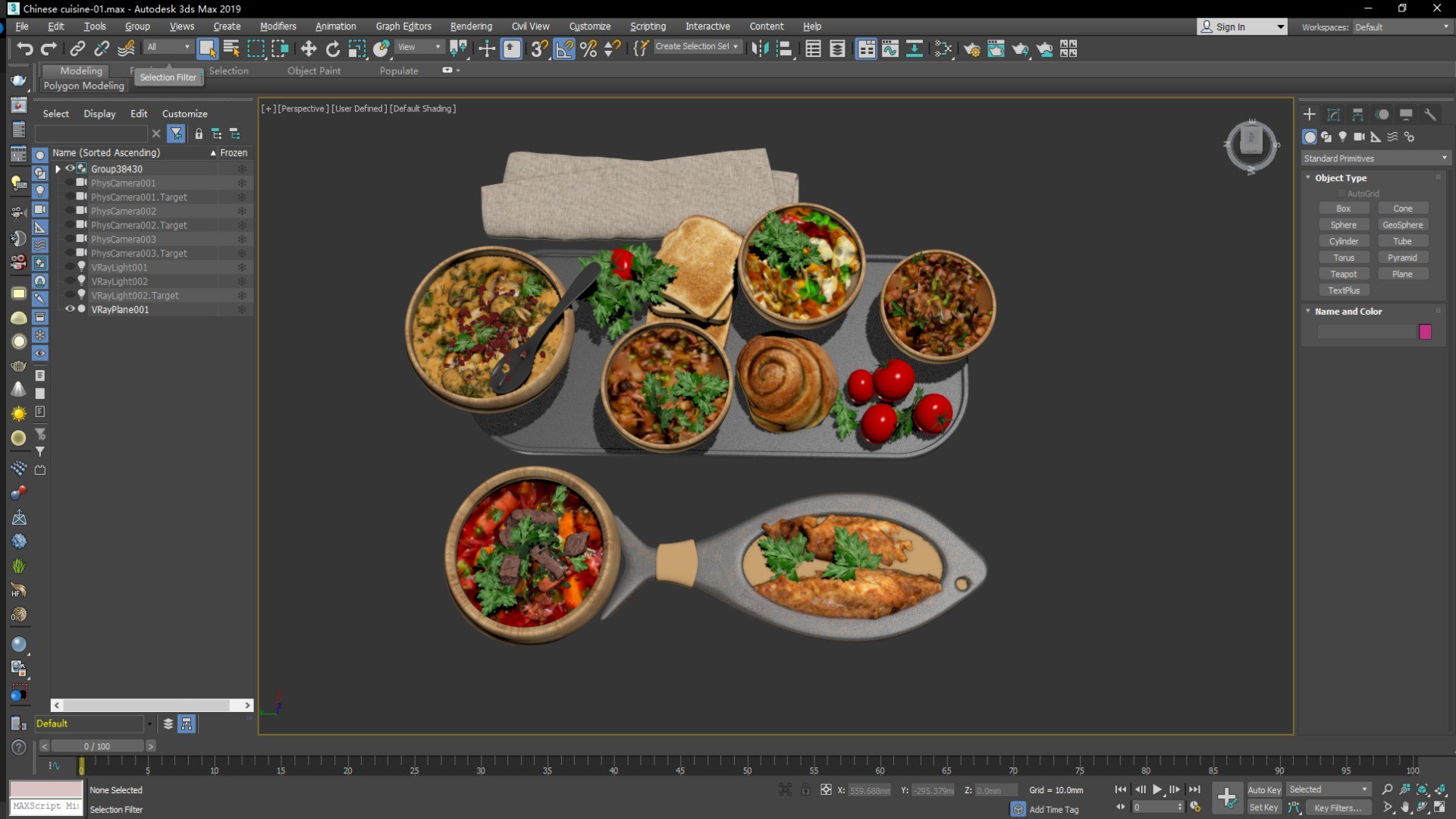
Task: Toggle Auto Key animation mode
Action: [1263, 789]
